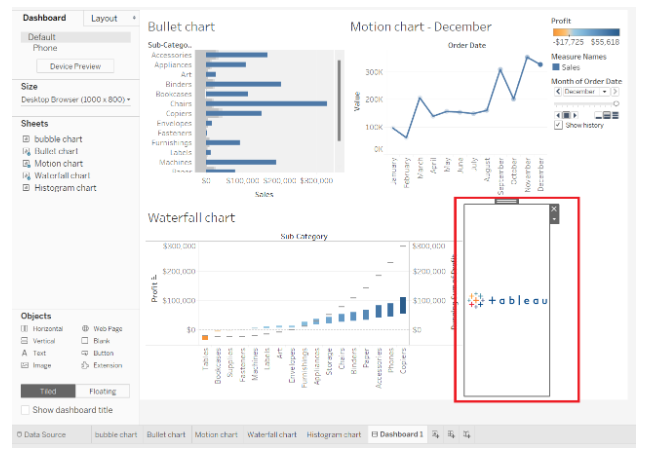Remove the Tableau image object with X

point(554,209)
